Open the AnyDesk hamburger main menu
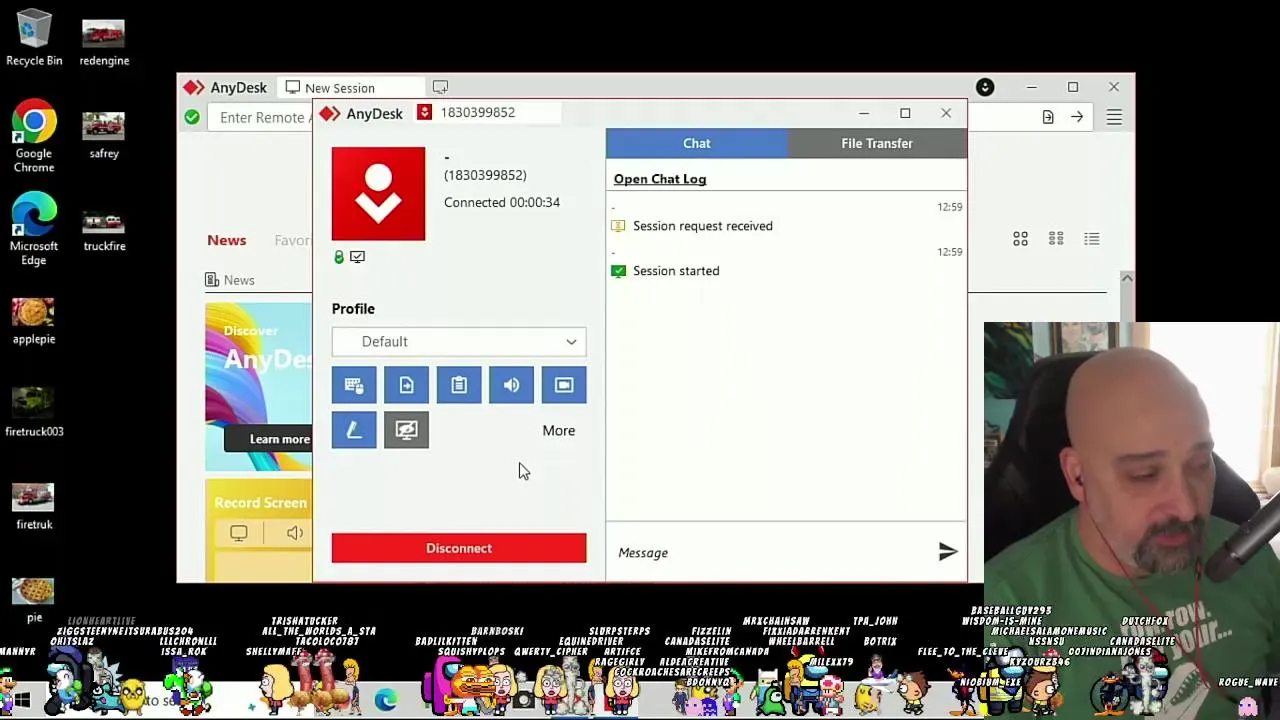Screen dimensions: 1280x720 point(1114,117)
